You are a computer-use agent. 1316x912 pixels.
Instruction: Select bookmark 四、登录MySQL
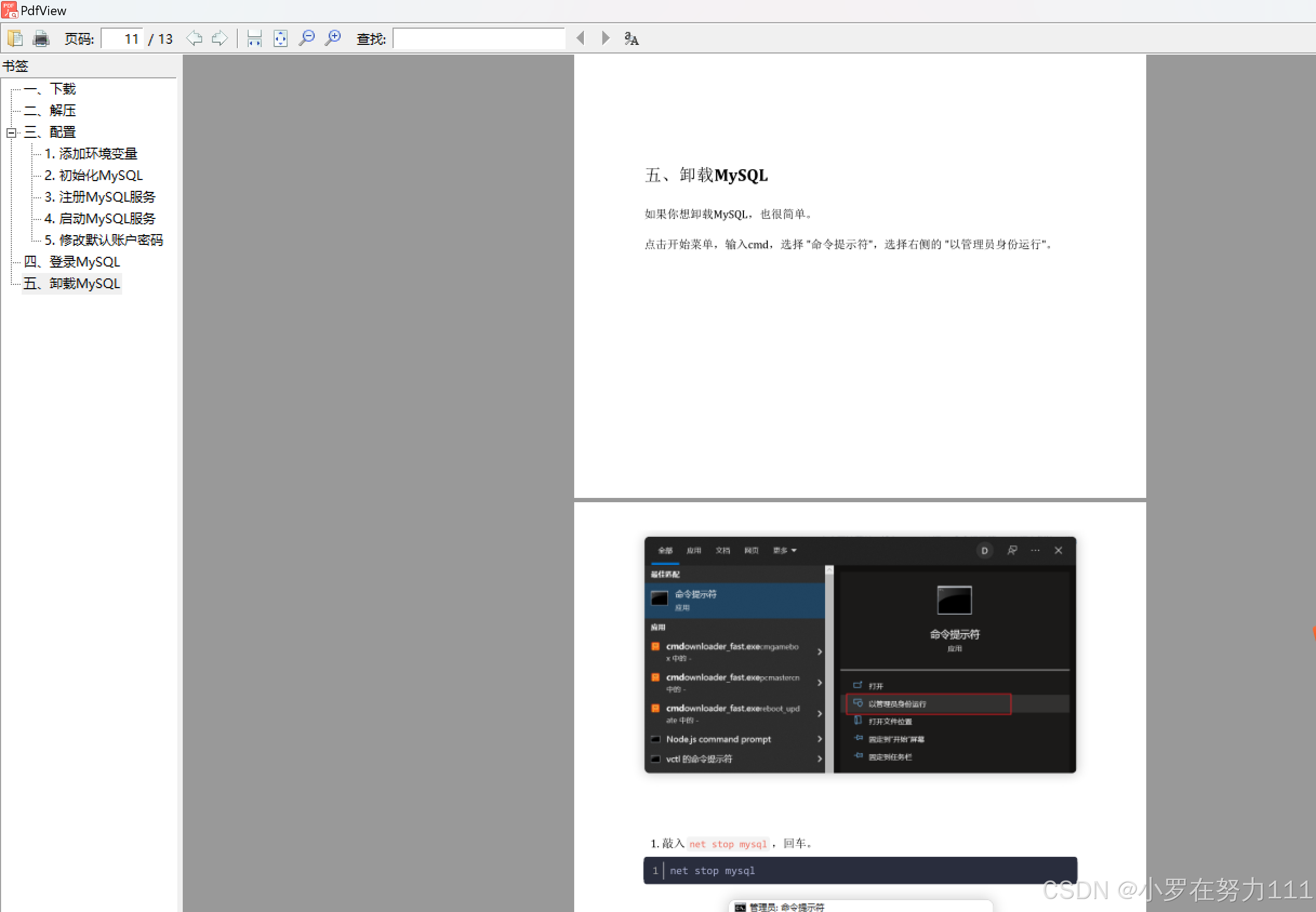pos(72,262)
